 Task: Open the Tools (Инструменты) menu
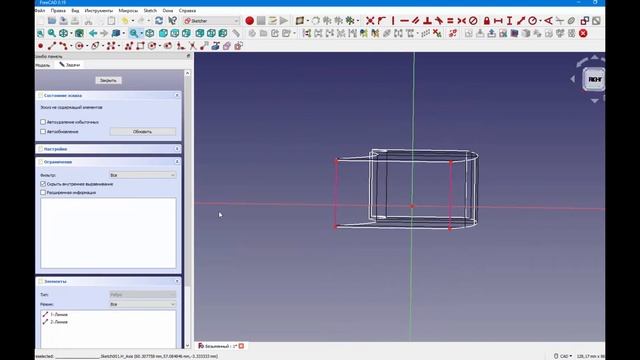point(98,11)
